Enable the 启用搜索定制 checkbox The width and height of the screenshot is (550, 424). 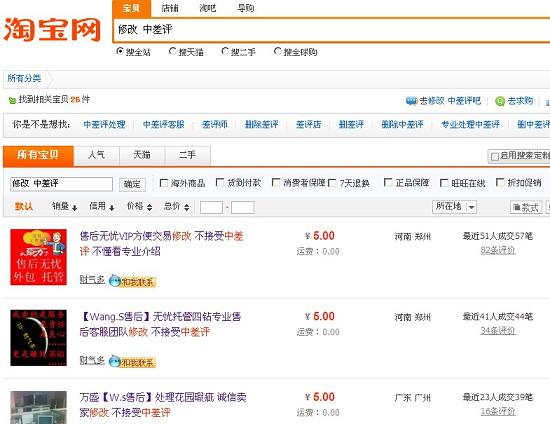click(495, 156)
